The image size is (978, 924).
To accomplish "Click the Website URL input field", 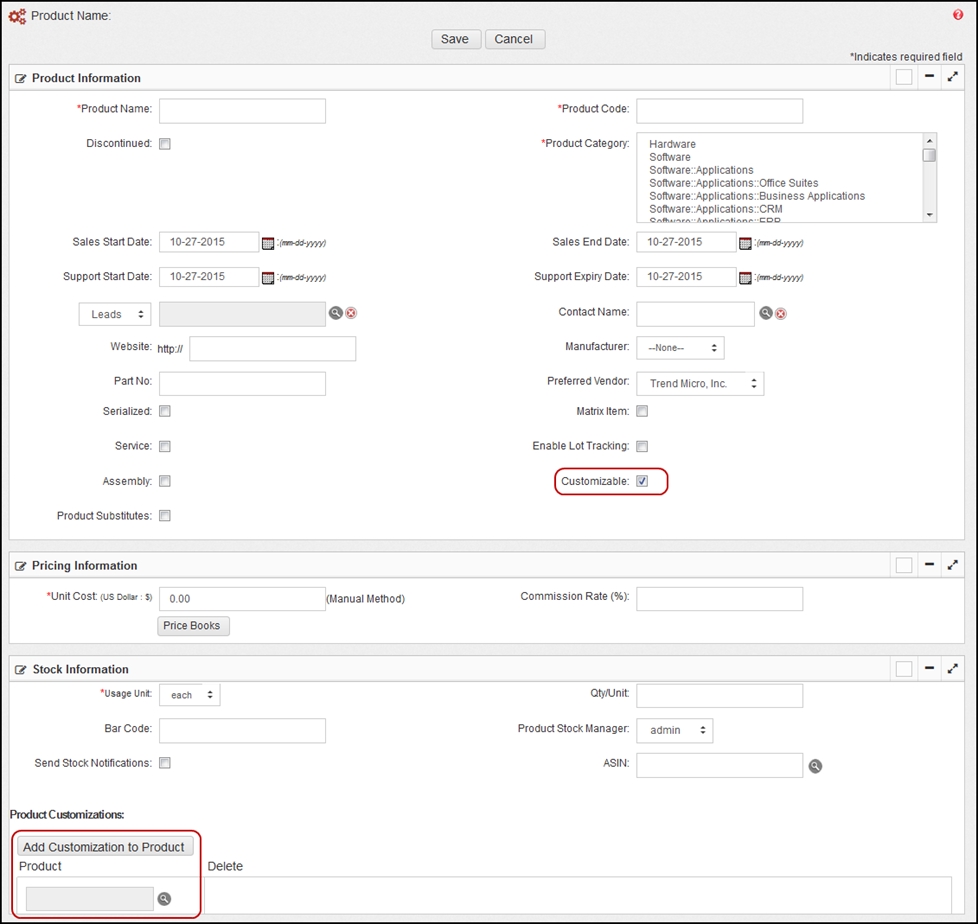I will (x=273, y=349).
